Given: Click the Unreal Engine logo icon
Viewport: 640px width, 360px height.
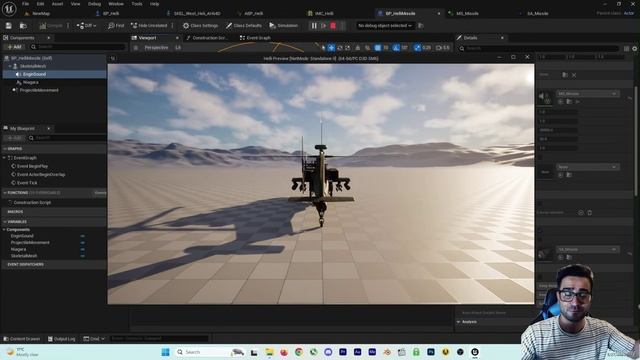Looking at the screenshot, I should tap(9, 9).
